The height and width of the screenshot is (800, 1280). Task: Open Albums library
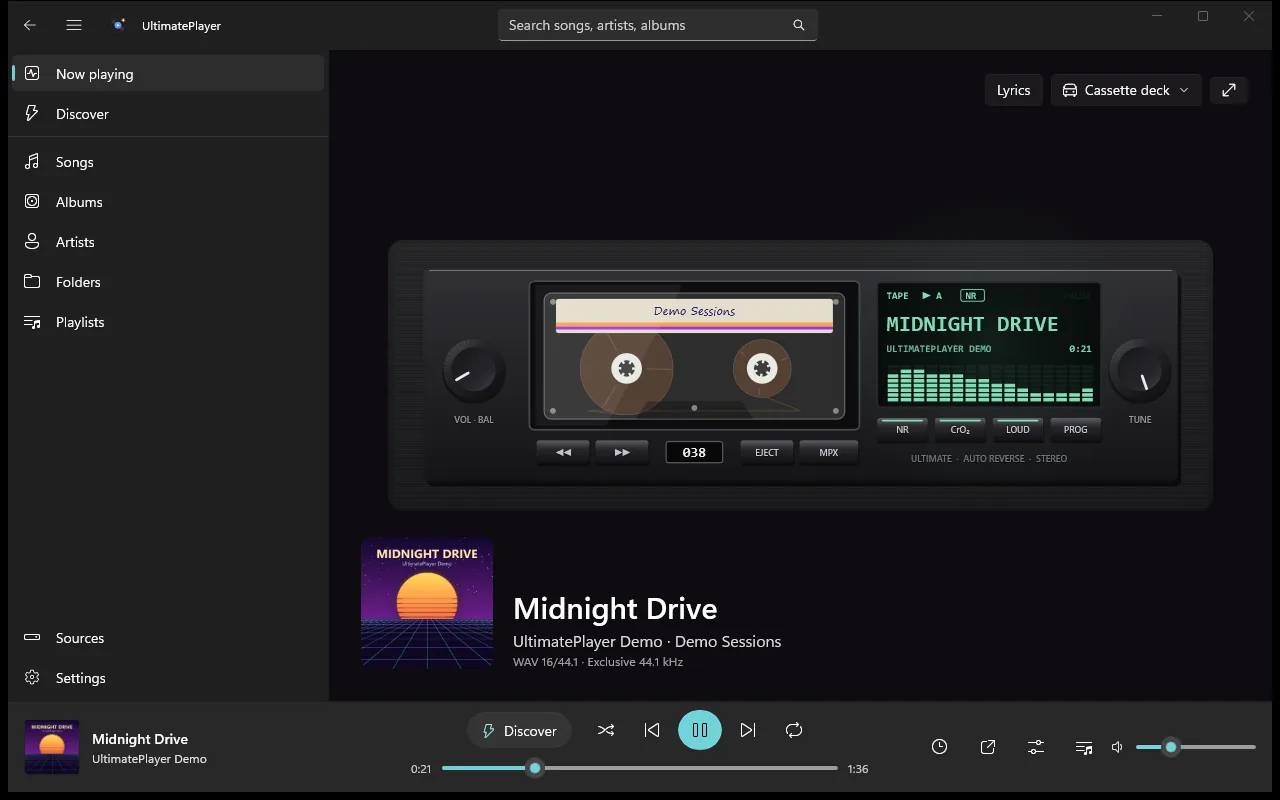[x=168, y=202]
